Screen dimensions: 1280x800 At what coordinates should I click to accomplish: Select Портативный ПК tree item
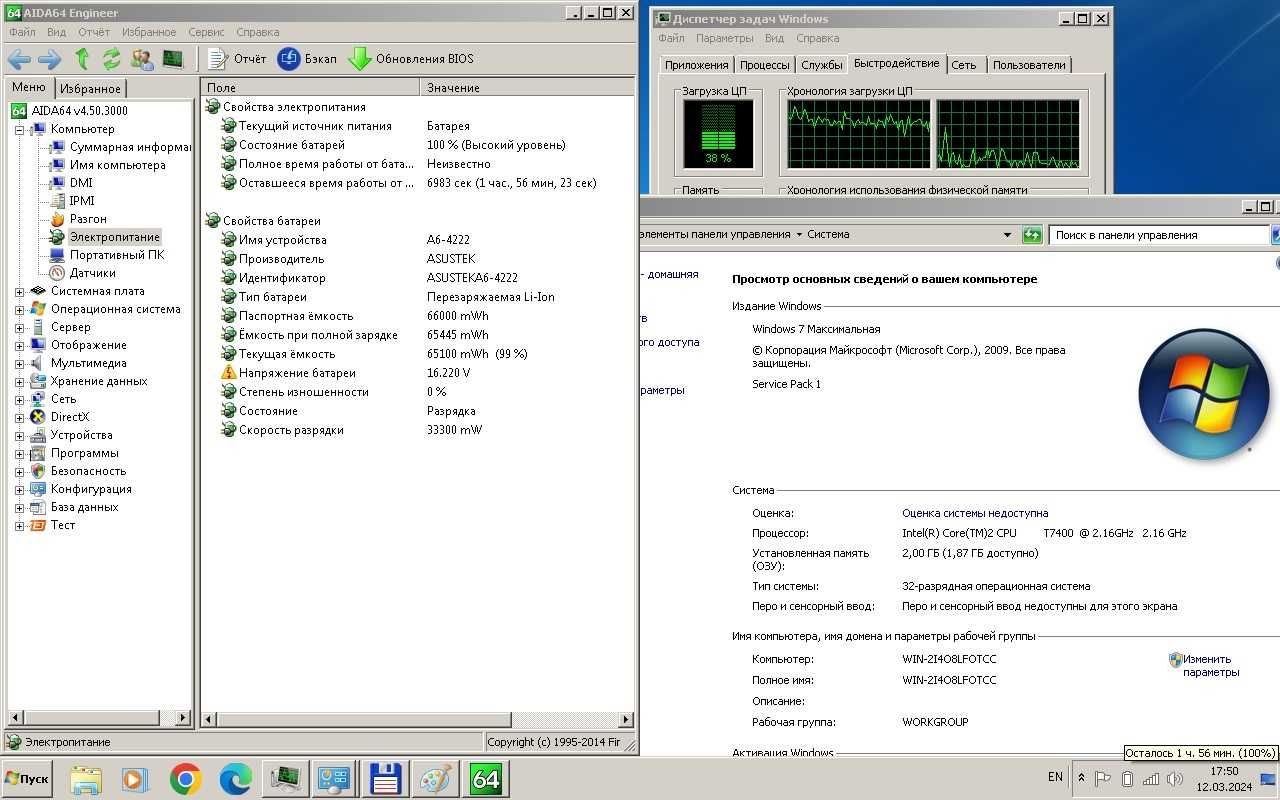(117, 255)
